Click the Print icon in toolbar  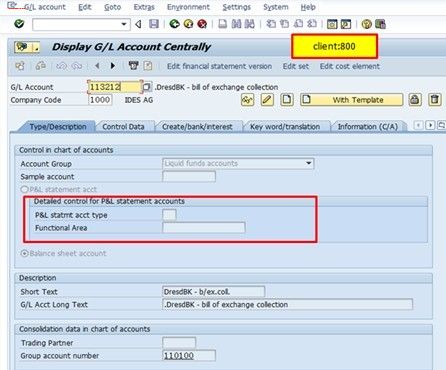pyautogui.click(x=223, y=24)
